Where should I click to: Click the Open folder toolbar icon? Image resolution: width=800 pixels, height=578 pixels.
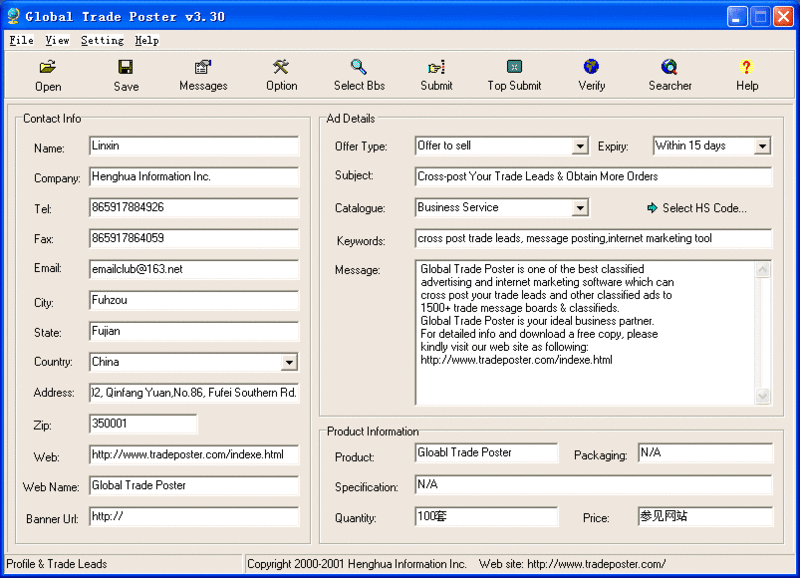(x=47, y=67)
